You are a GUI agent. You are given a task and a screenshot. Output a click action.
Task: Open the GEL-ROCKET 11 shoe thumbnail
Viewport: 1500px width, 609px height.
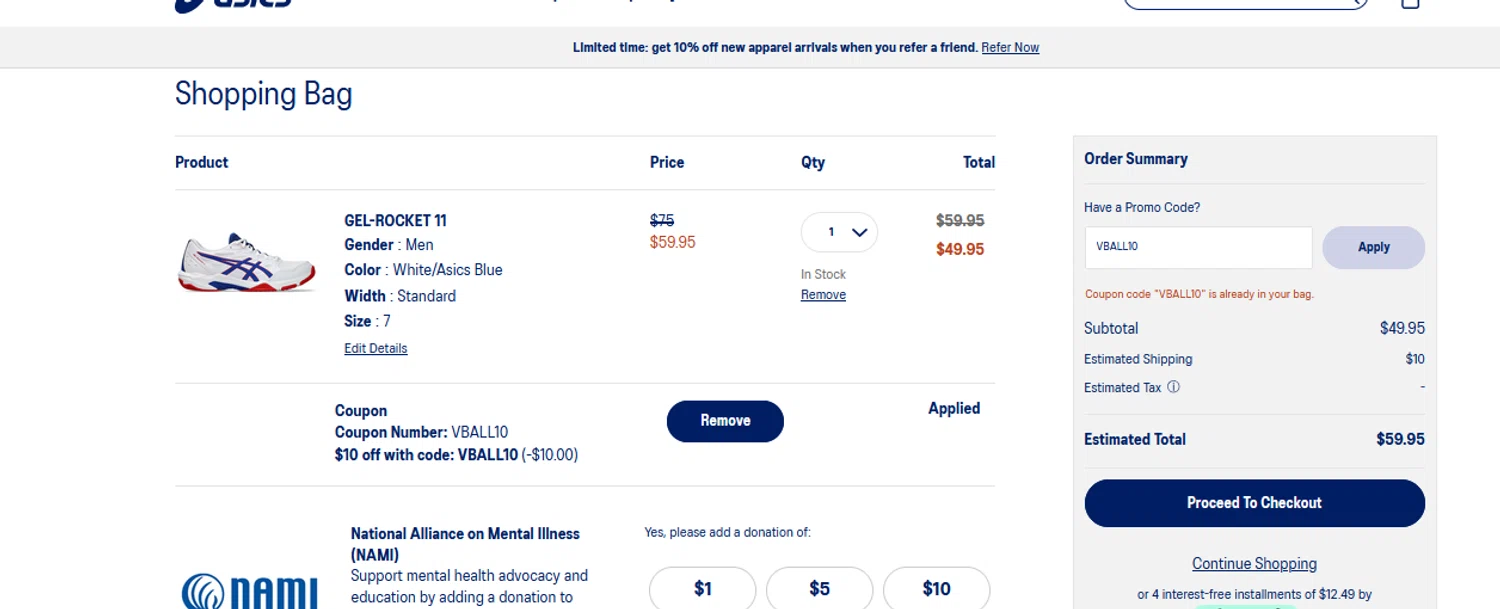coord(247,262)
